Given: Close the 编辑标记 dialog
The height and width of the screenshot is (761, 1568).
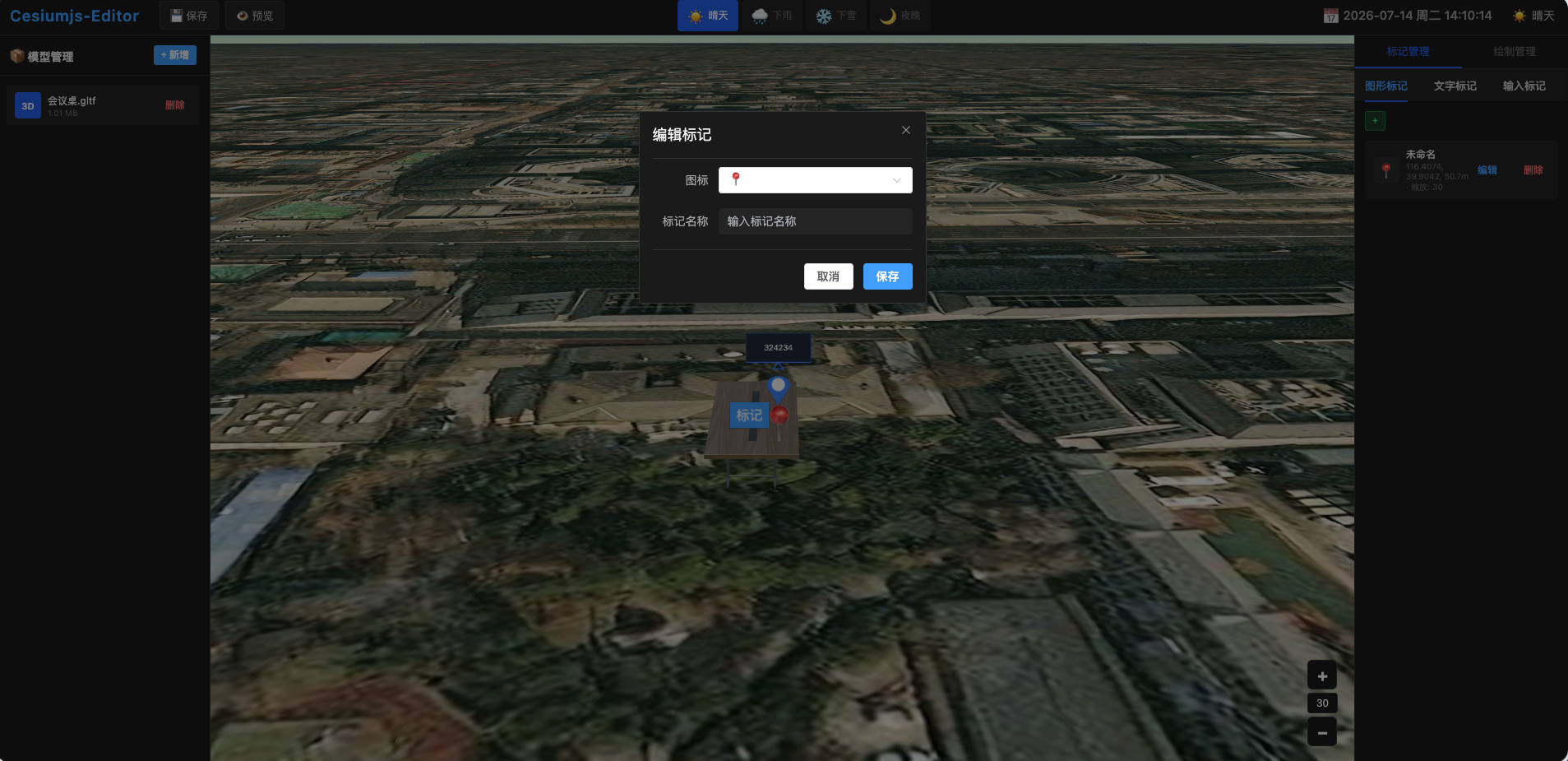Looking at the screenshot, I should tap(905, 130).
